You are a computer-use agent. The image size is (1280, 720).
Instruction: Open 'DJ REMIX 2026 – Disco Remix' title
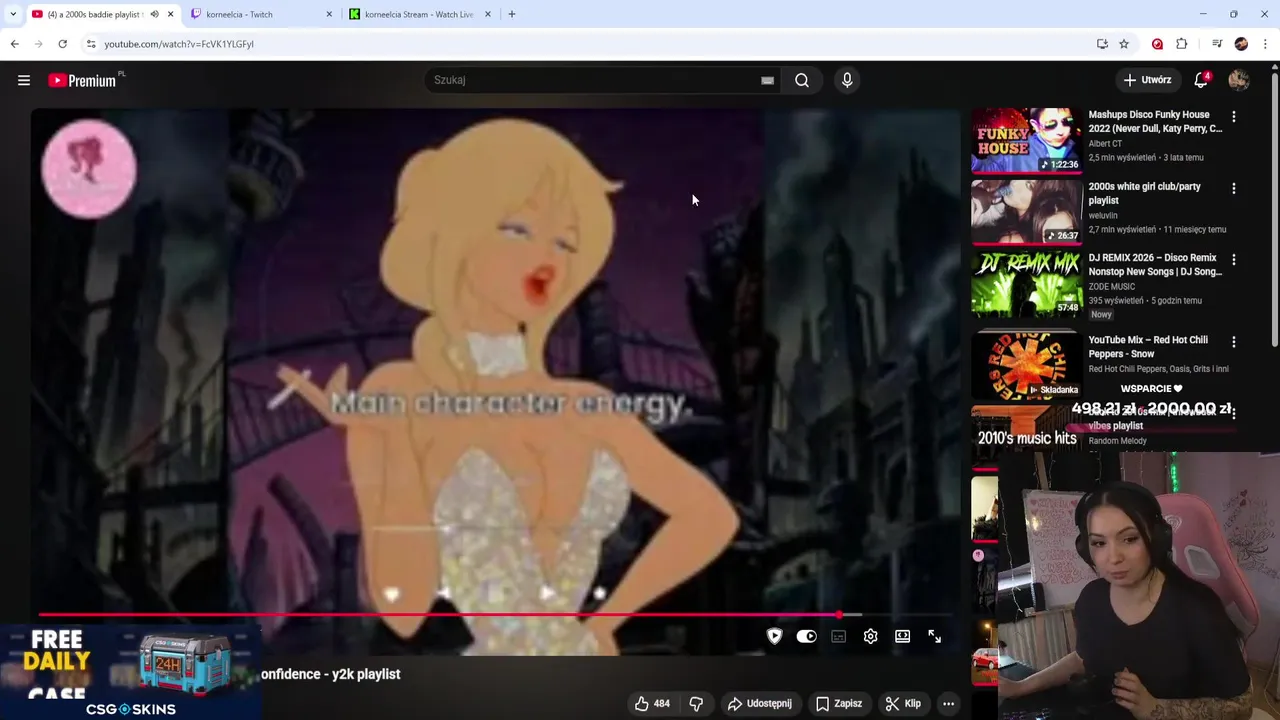pos(1155,265)
